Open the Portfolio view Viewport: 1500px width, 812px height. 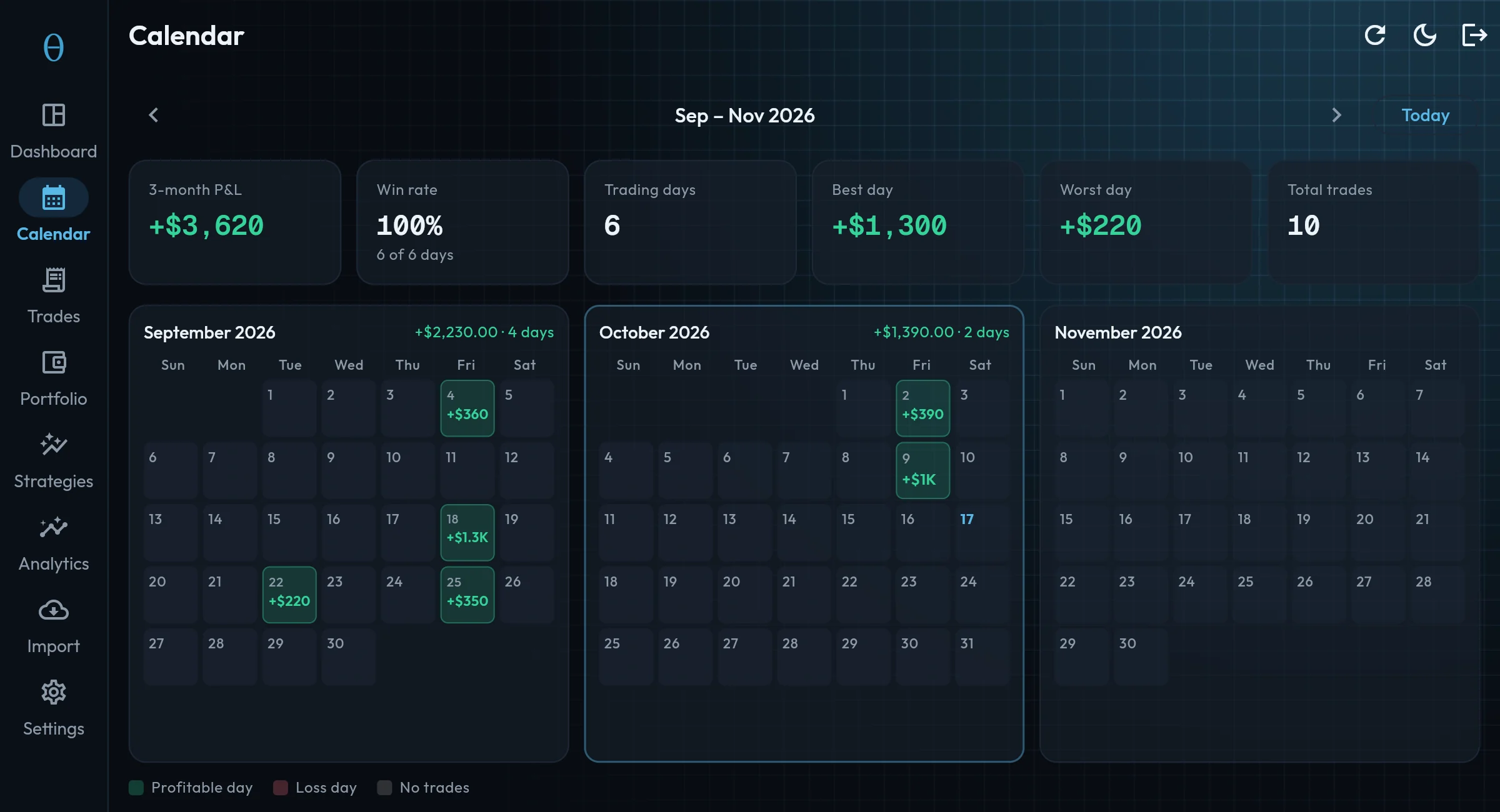click(54, 379)
